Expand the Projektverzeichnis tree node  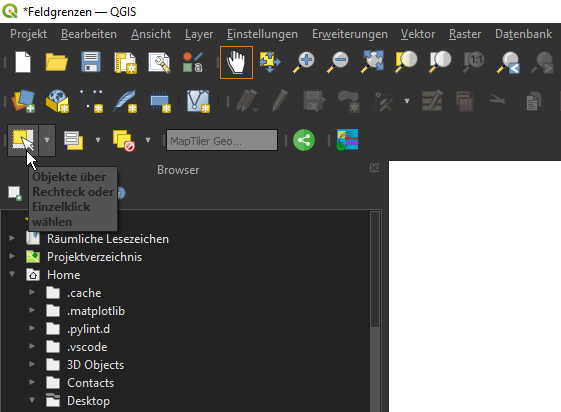[x=12, y=256]
